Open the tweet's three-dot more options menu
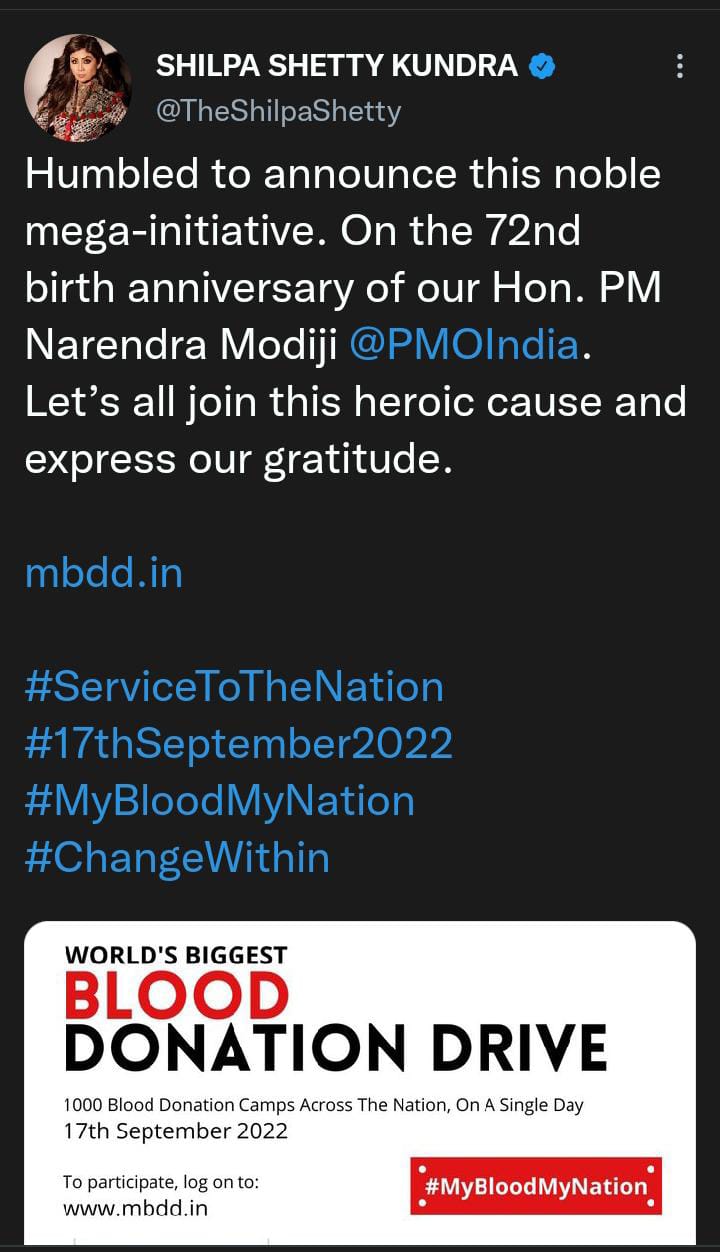 tap(680, 67)
